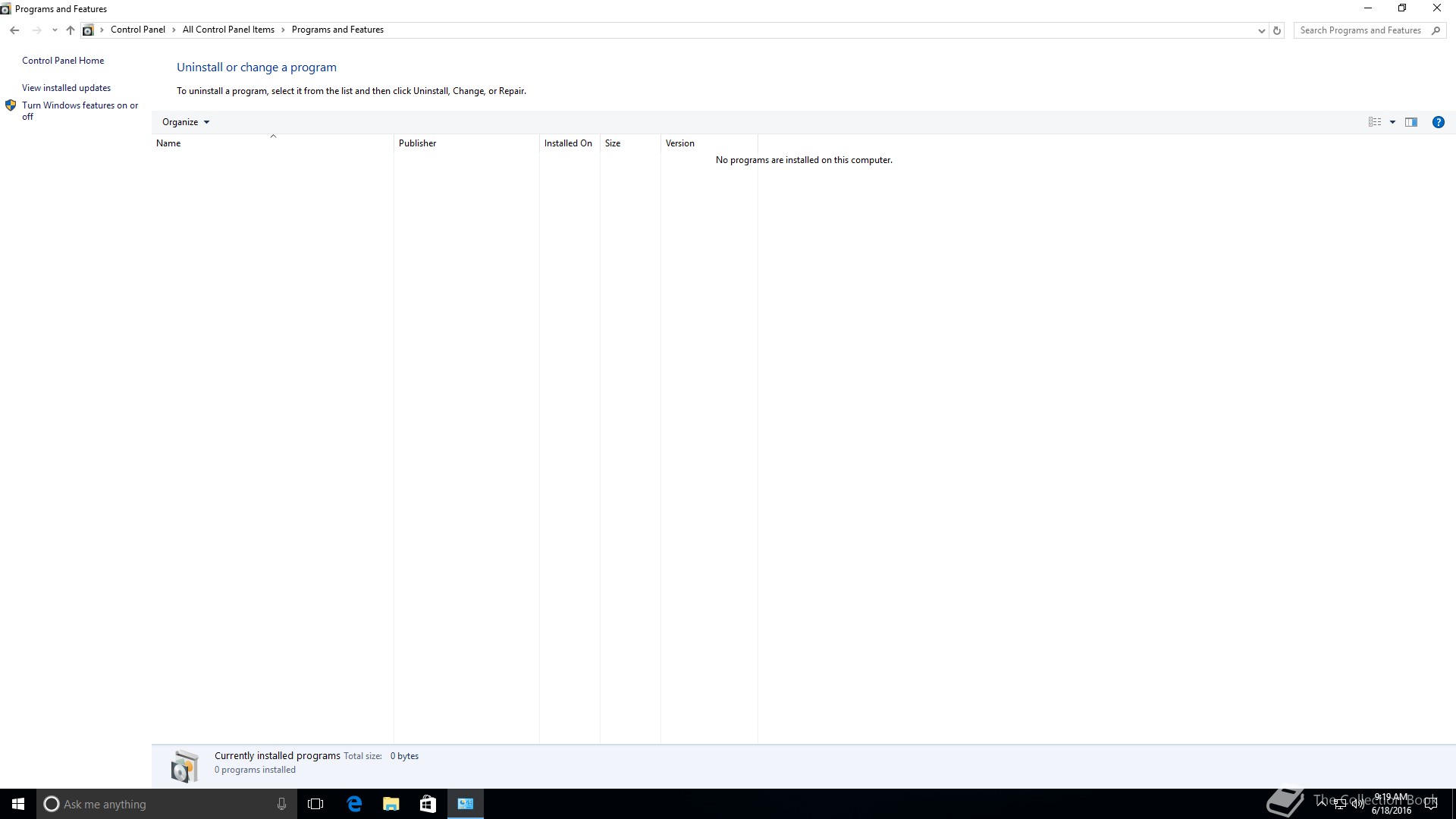Image resolution: width=1456 pixels, height=819 pixels.
Task: Open Control Panel breadcrumb
Action: point(138,30)
